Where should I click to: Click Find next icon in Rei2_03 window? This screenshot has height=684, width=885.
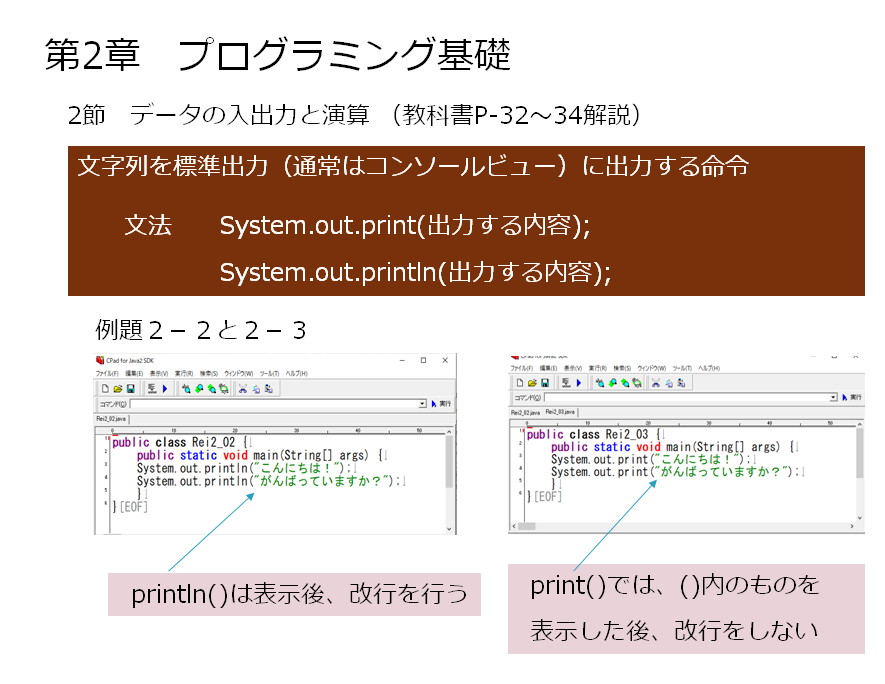tap(625, 383)
